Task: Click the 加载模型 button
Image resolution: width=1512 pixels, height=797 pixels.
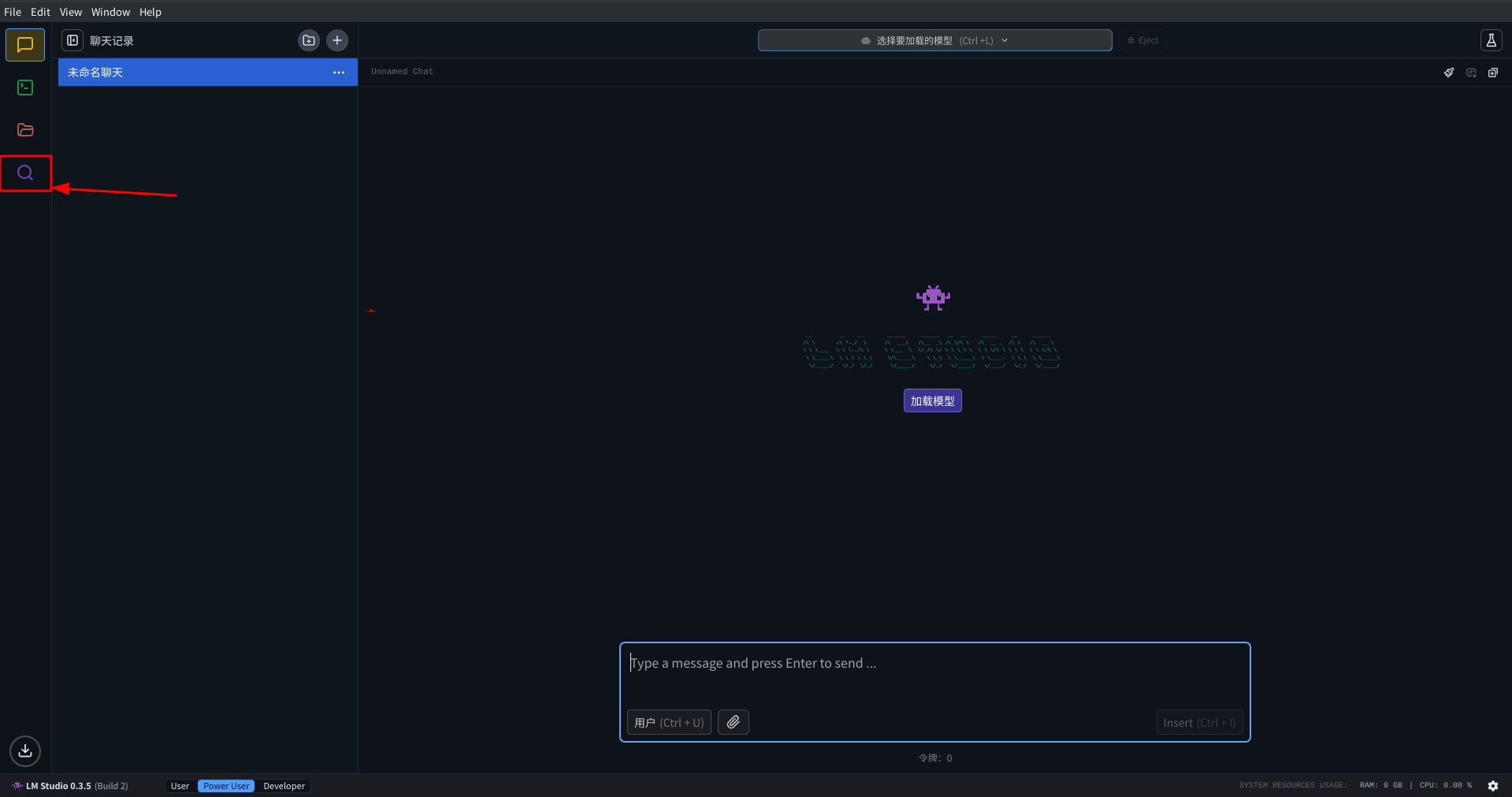Action: (933, 400)
